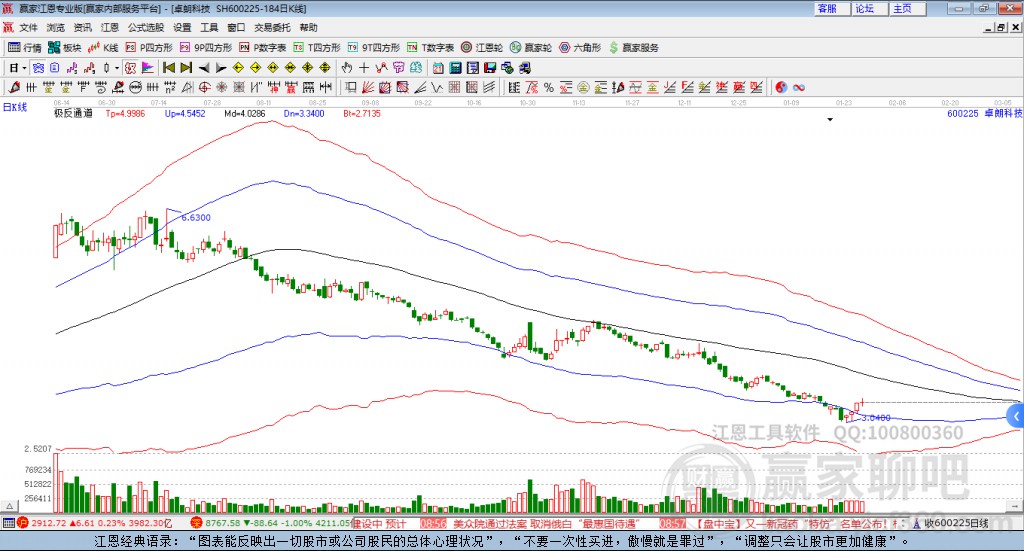Screen dimensions: 1024x551
Task: Open the 六角形 hexagon tool
Action: 580,48
